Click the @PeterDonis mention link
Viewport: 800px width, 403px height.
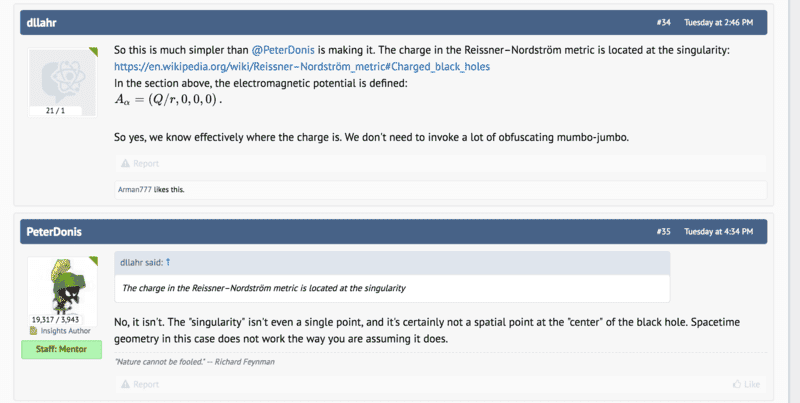(283, 50)
